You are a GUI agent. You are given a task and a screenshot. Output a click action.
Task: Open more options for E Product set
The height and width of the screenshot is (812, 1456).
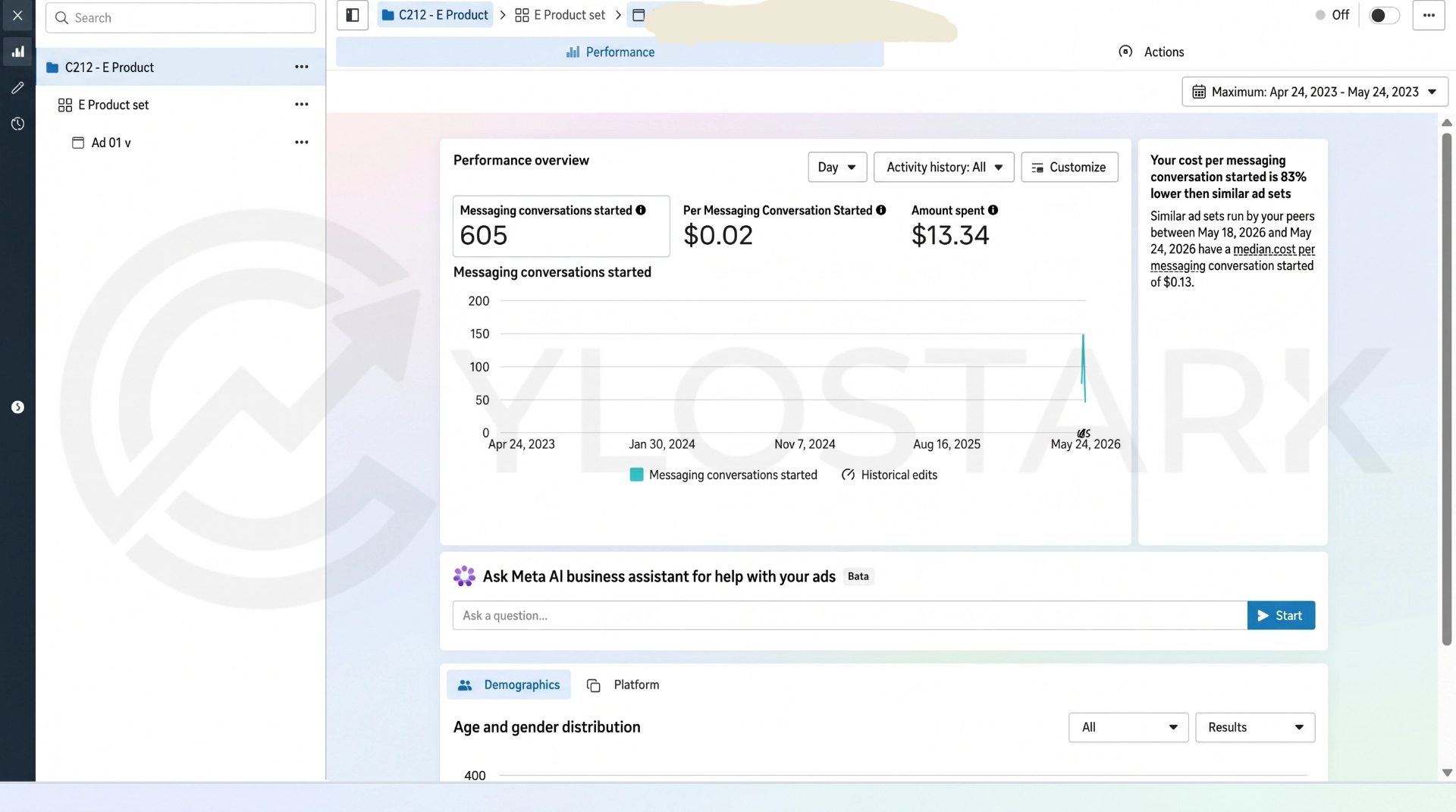302,105
